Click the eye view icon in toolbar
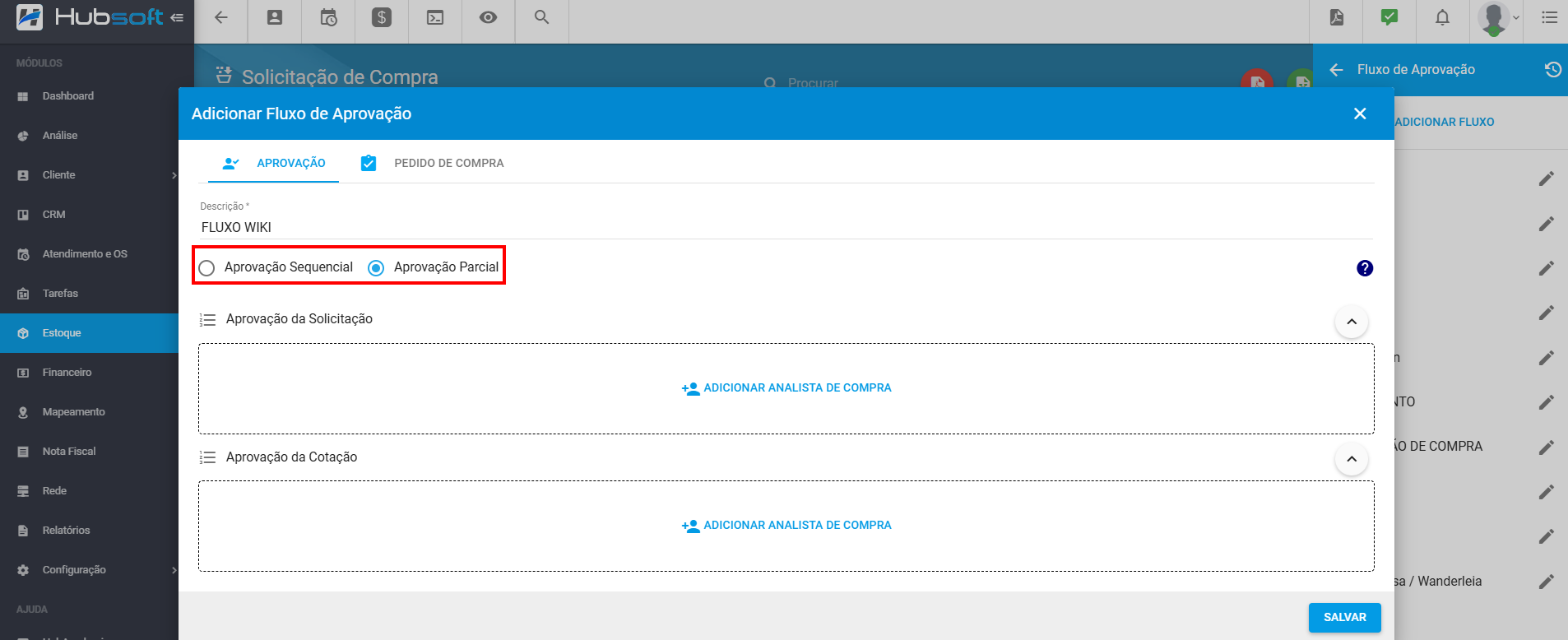The image size is (1568, 640). (489, 17)
